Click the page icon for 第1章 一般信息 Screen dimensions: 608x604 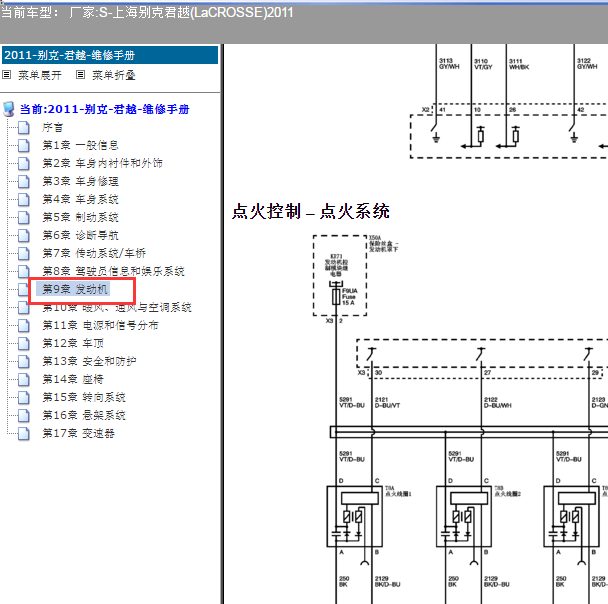tap(24, 145)
